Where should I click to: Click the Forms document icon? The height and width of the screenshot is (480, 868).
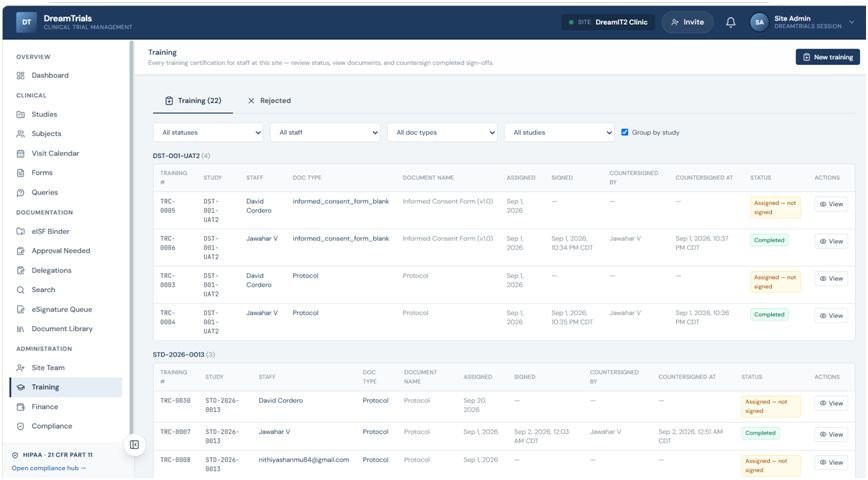20,173
